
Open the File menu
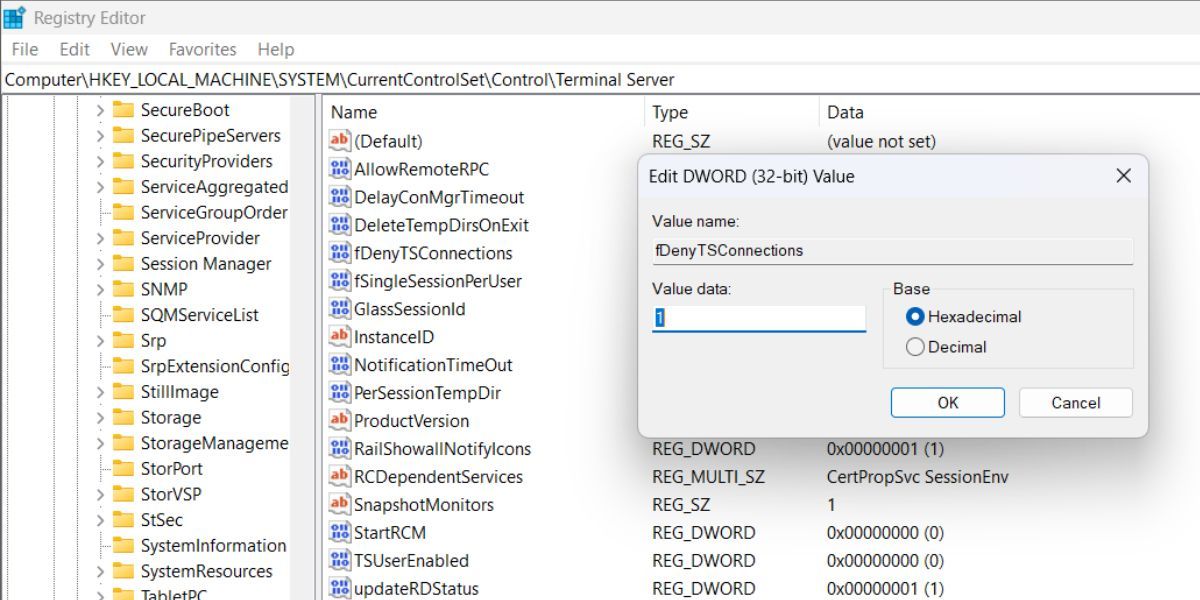[25, 49]
